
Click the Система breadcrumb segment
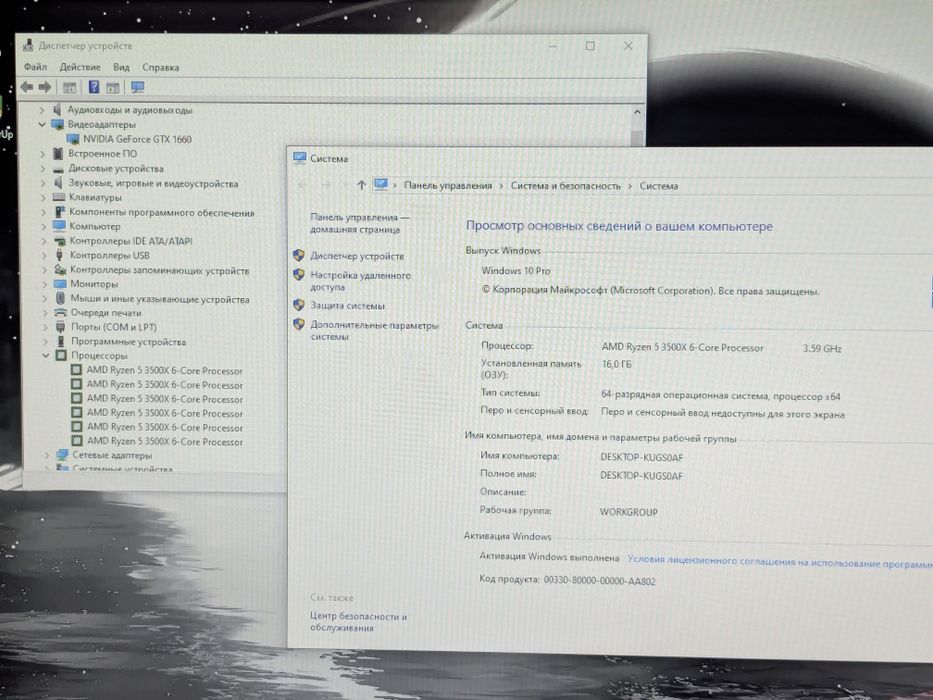click(x=659, y=186)
